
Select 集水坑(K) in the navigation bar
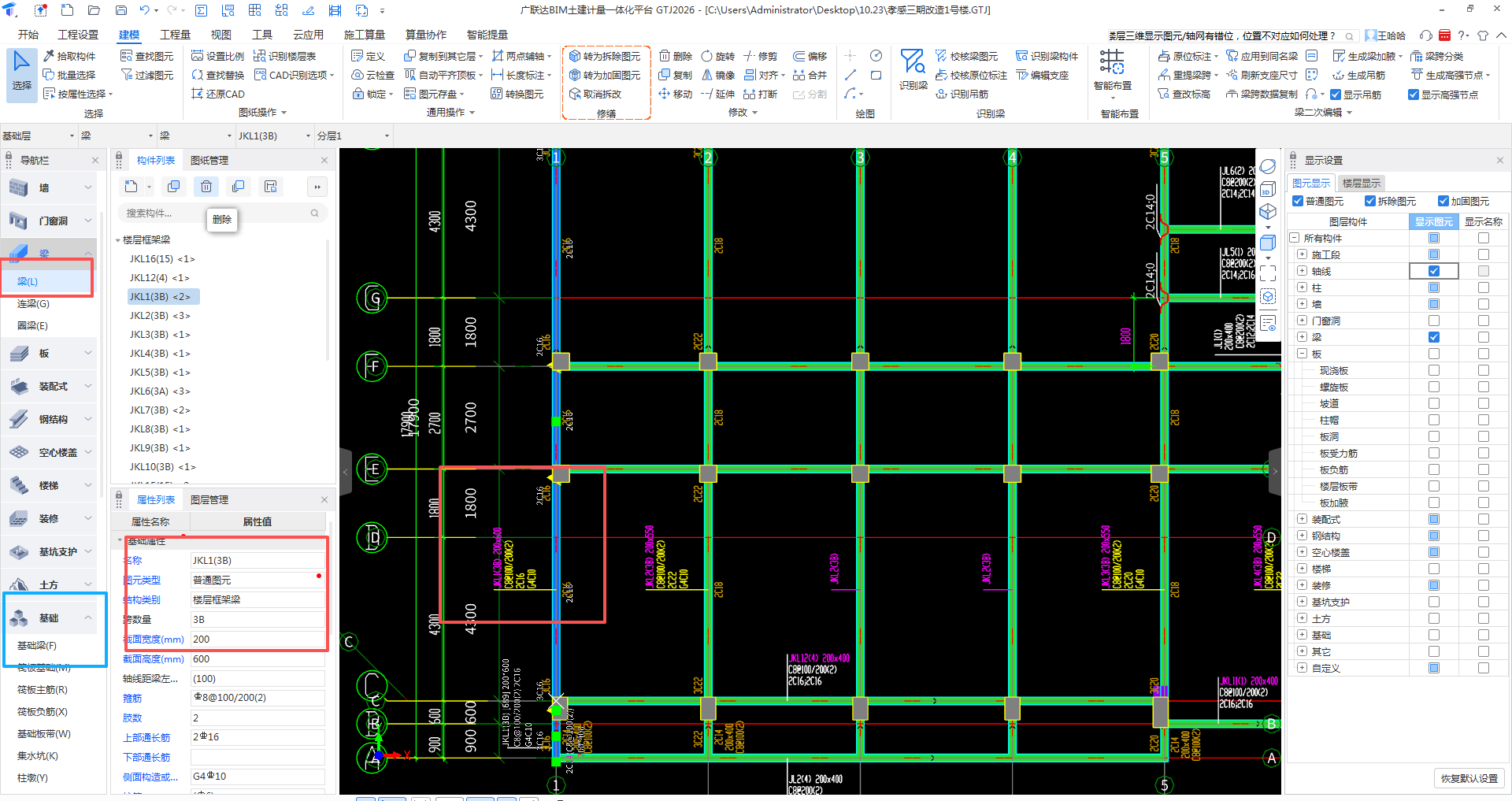pos(38,755)
